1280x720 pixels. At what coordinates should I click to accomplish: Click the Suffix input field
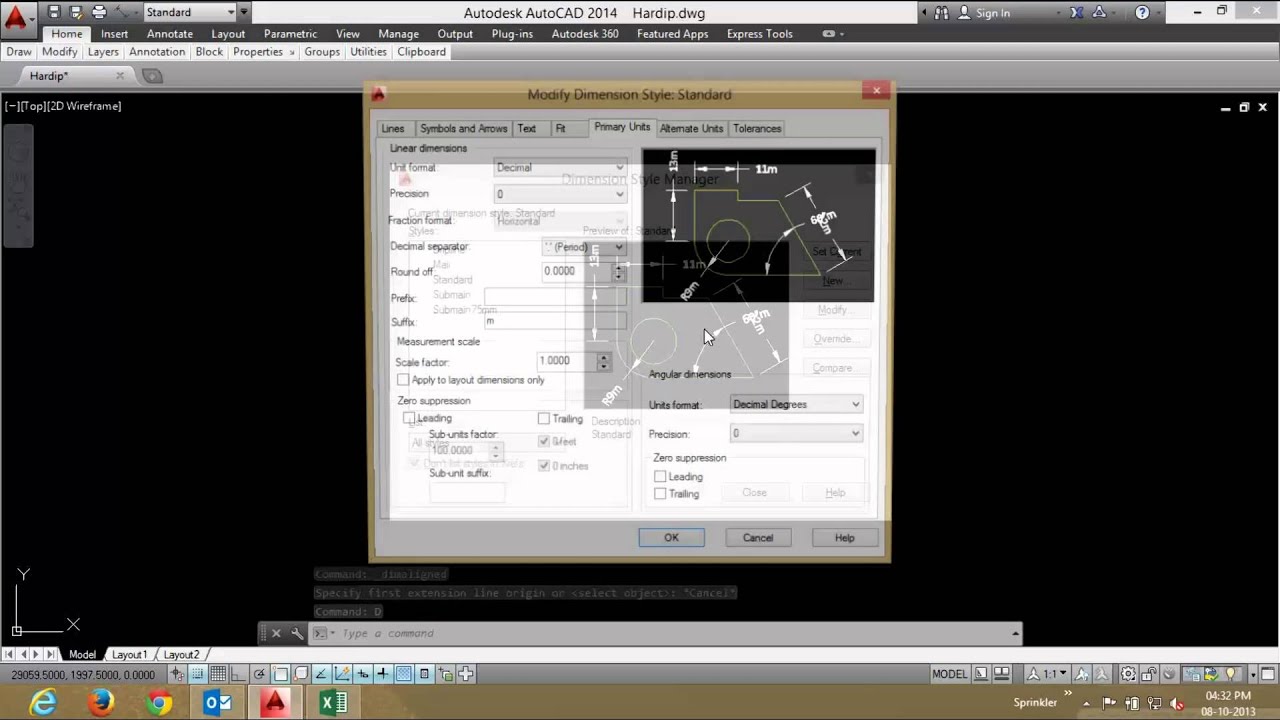click(555, 321)
